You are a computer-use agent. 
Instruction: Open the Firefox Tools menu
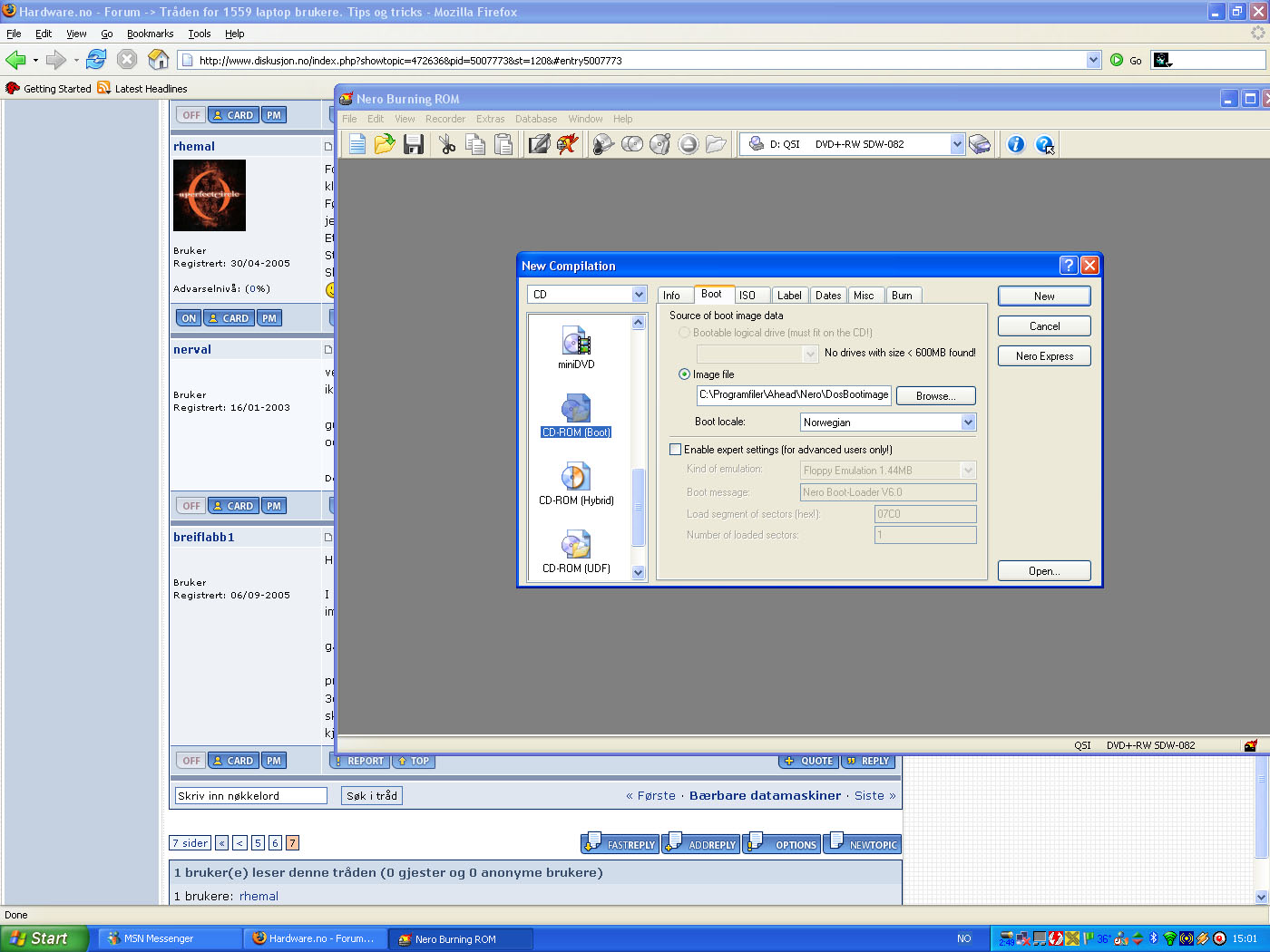[199, 34]
